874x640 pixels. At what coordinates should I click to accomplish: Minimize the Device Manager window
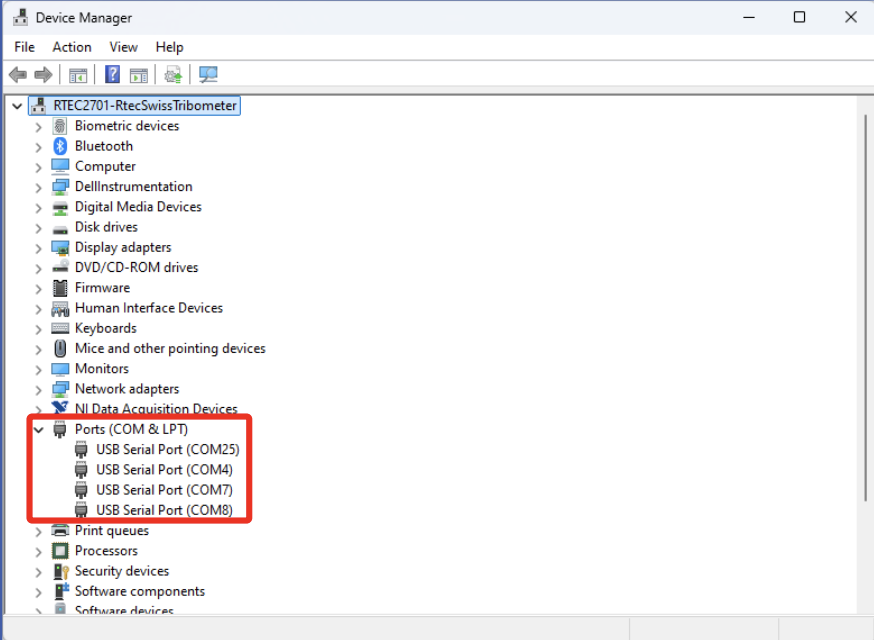coord(749,17)
